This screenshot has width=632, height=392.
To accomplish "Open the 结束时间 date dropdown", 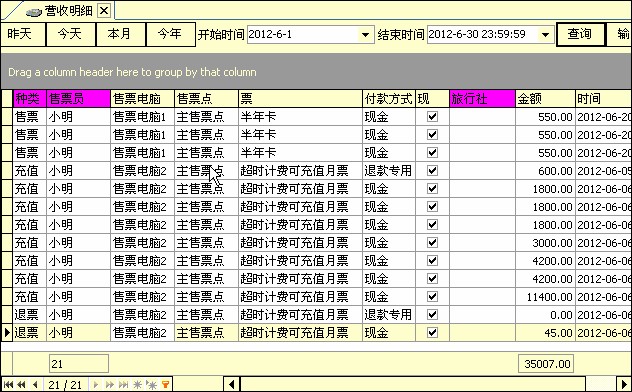I will 545,35.
